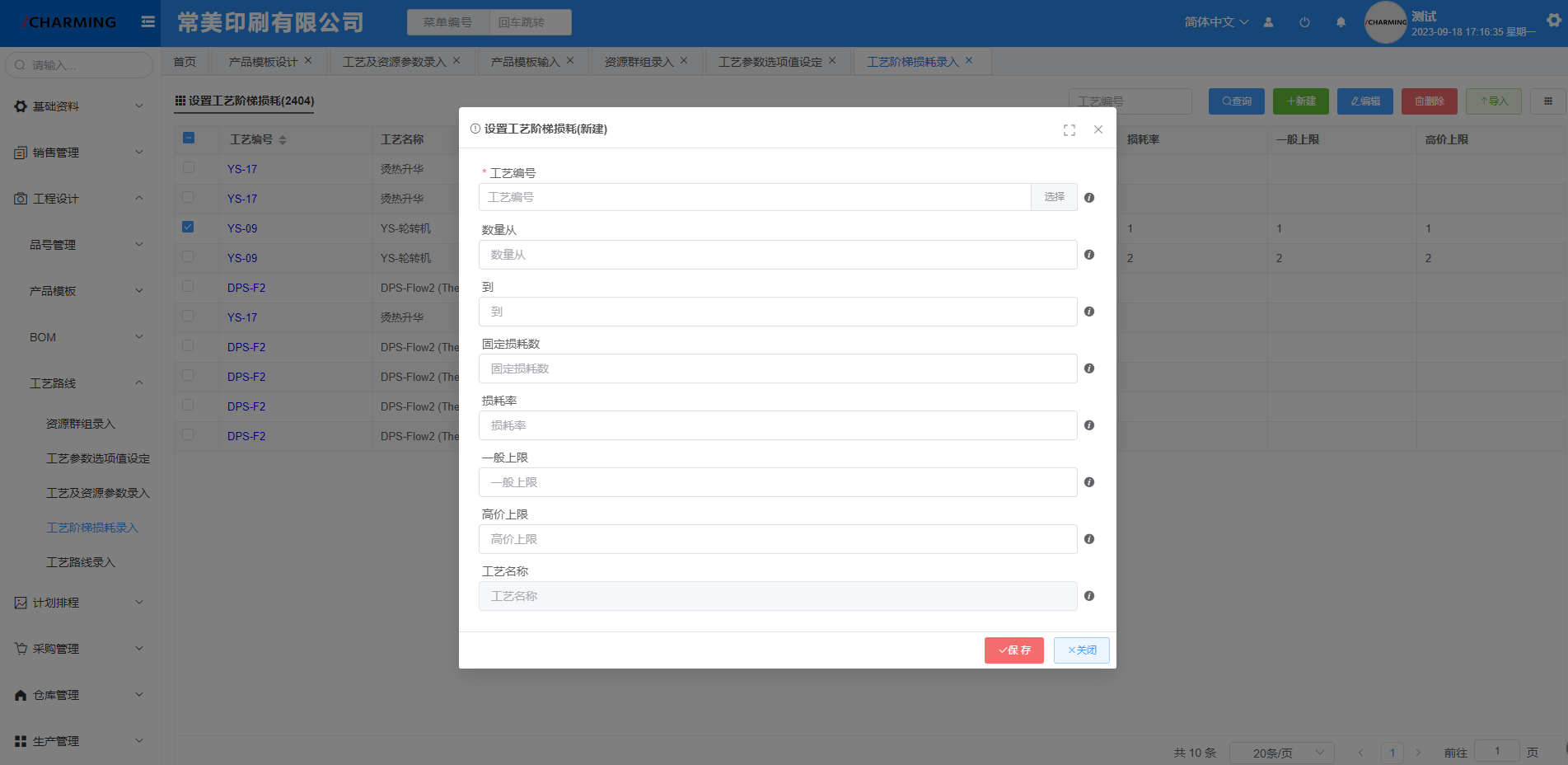The width and height of the screenshot is (1568, 765).
Task: Click info icon beside 损耗率 field
Action: [1089, 425]
